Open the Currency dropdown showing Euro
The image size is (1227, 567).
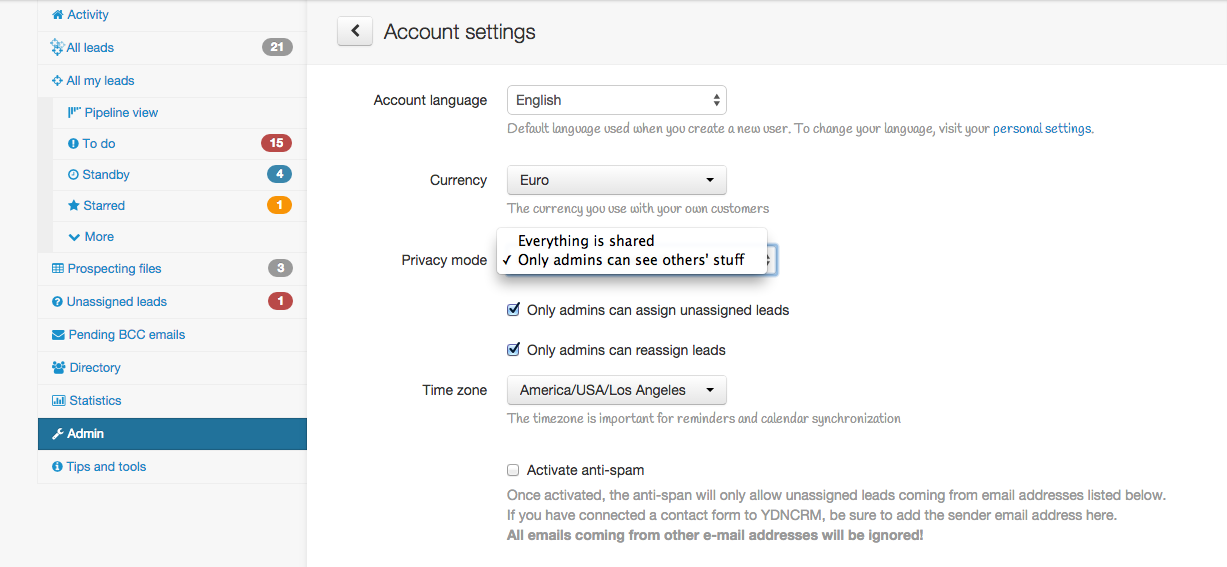pyautogui.click(x=616, y=180)
